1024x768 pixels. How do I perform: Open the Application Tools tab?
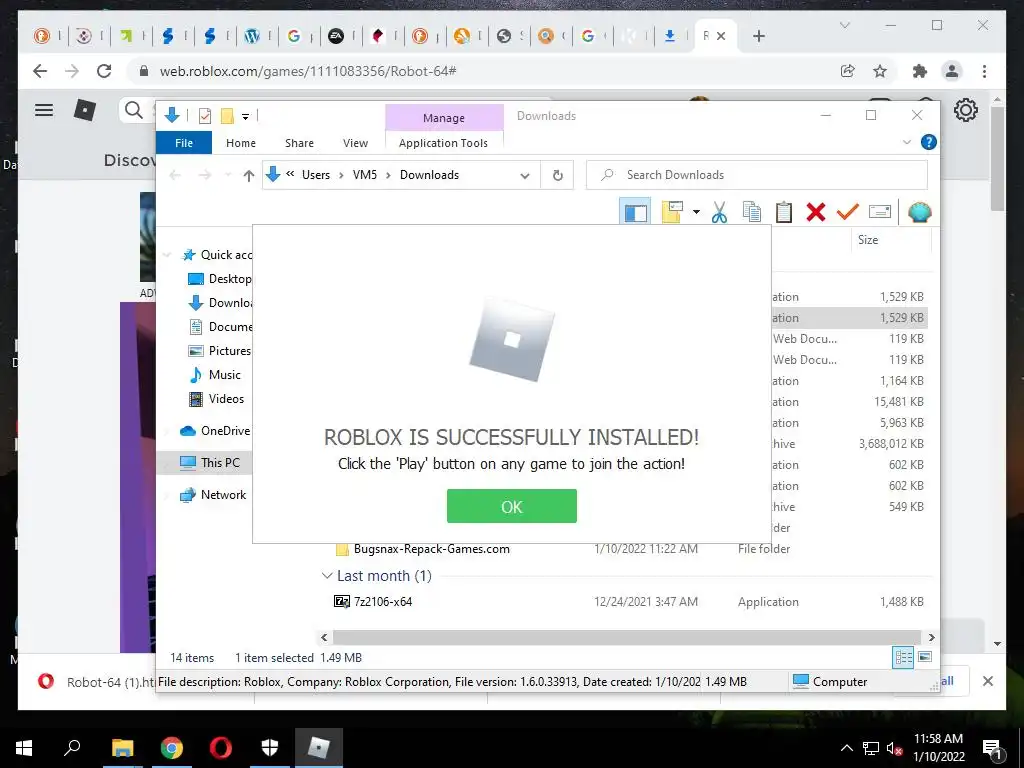(x=443, y=143)
